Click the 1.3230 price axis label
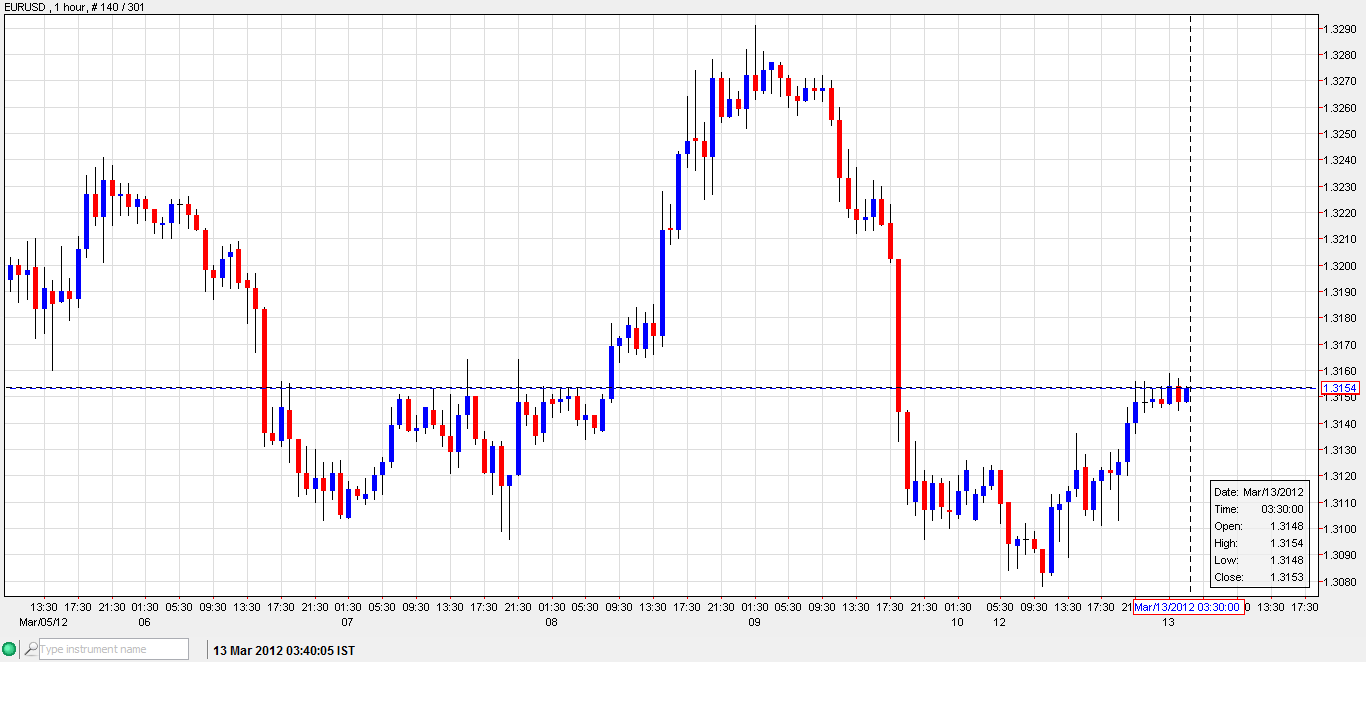 click(1341, 187)
